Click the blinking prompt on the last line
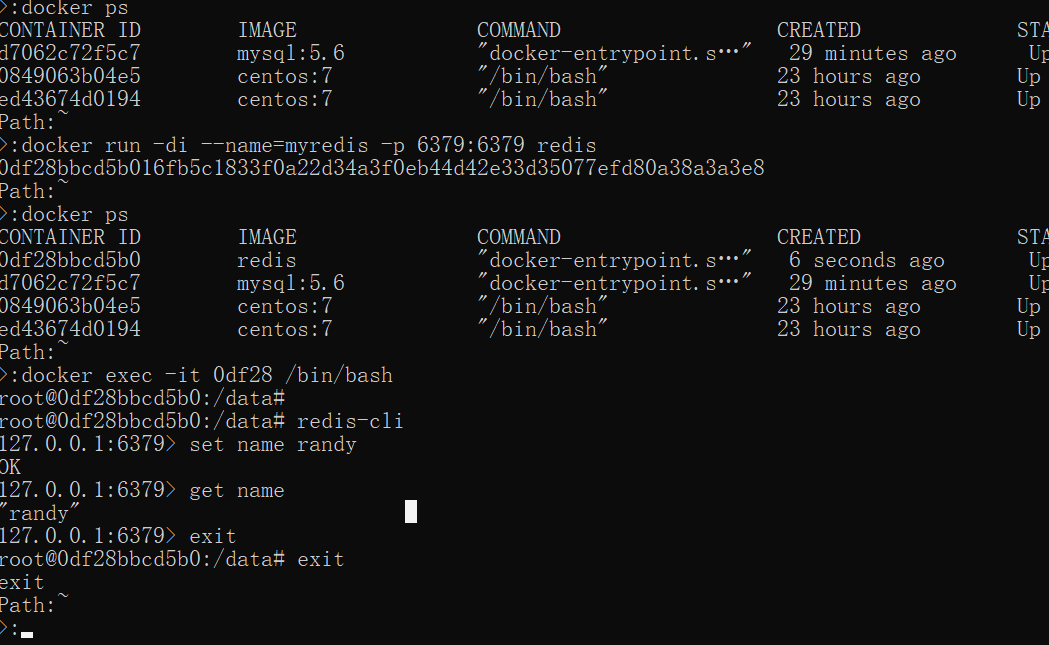This screenshot has height=645, width=1049. pos(27,633)
